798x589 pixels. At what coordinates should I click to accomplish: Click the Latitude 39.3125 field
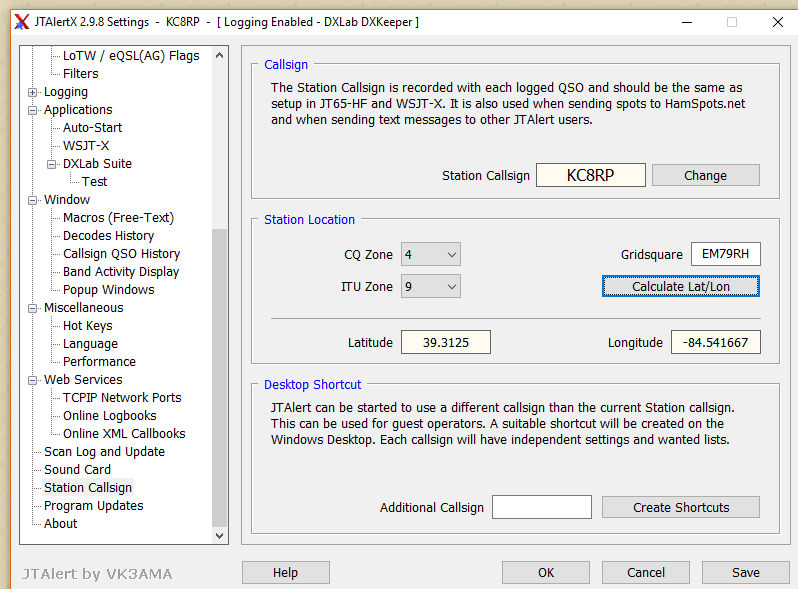click(x=446, y=342)
